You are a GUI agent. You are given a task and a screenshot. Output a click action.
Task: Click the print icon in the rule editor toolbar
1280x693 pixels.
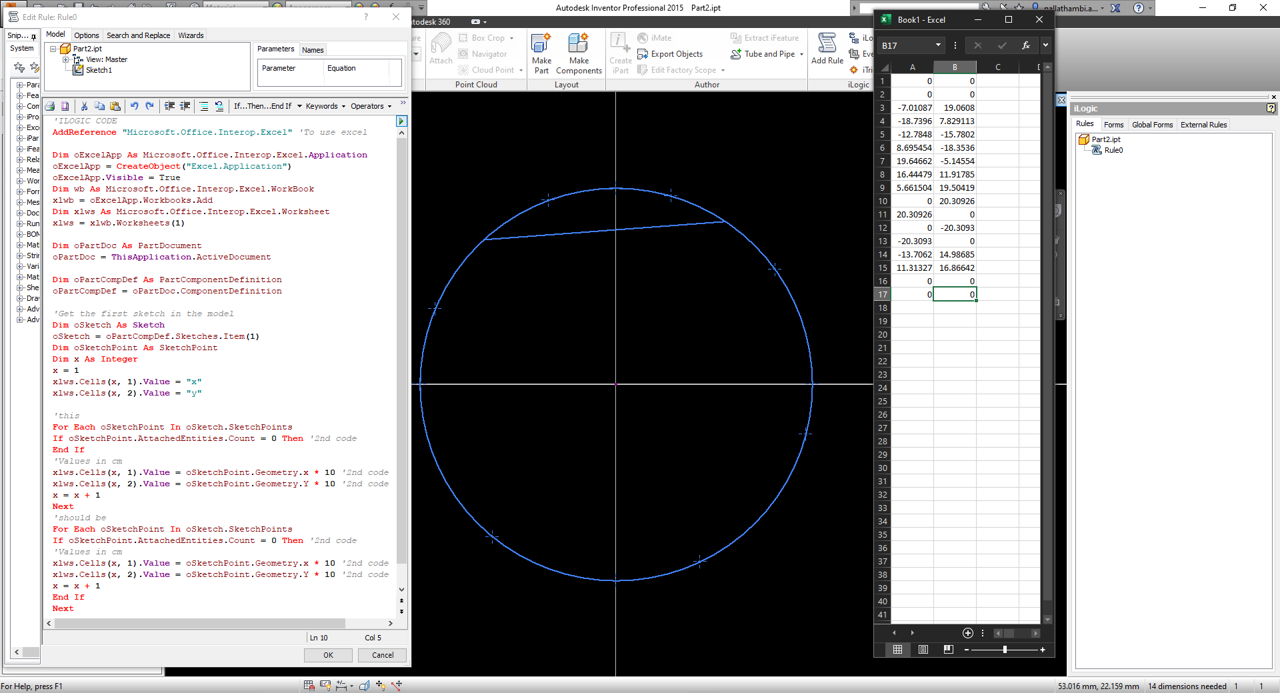(x=50, y=106)
